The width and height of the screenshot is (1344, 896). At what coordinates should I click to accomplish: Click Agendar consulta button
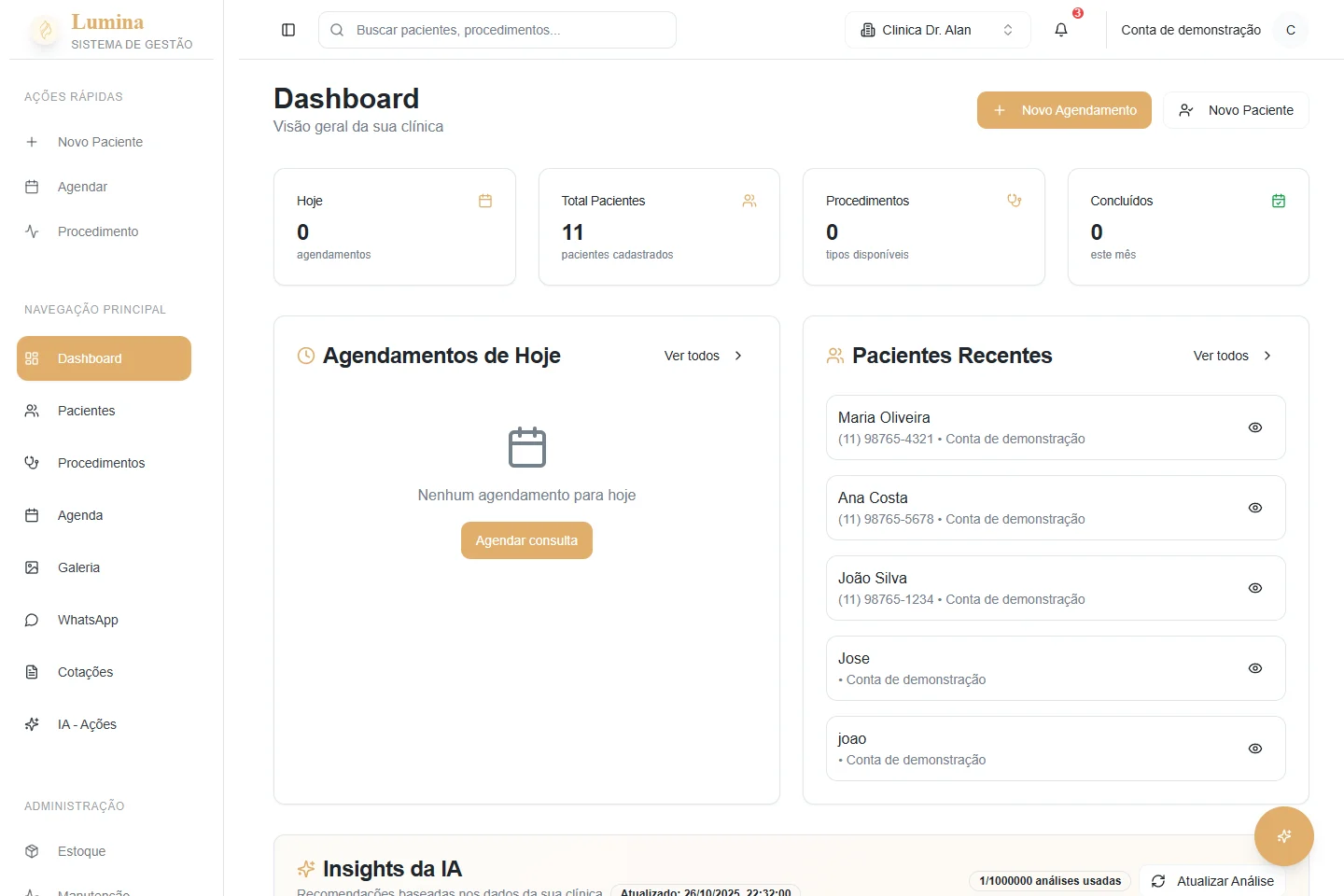tap(526, 540)
